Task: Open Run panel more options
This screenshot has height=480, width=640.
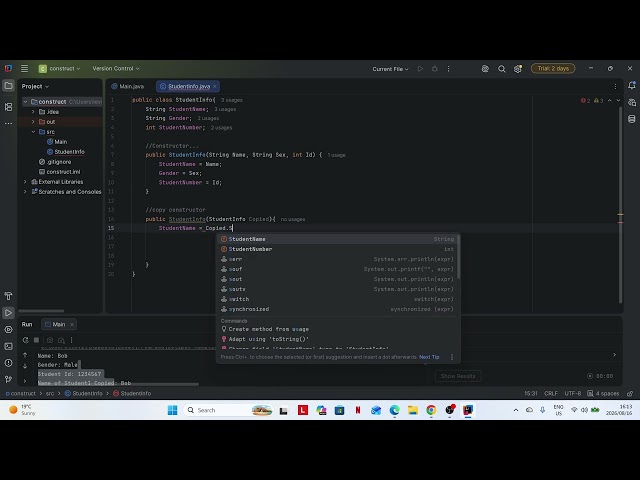Action: coord(71,340)
